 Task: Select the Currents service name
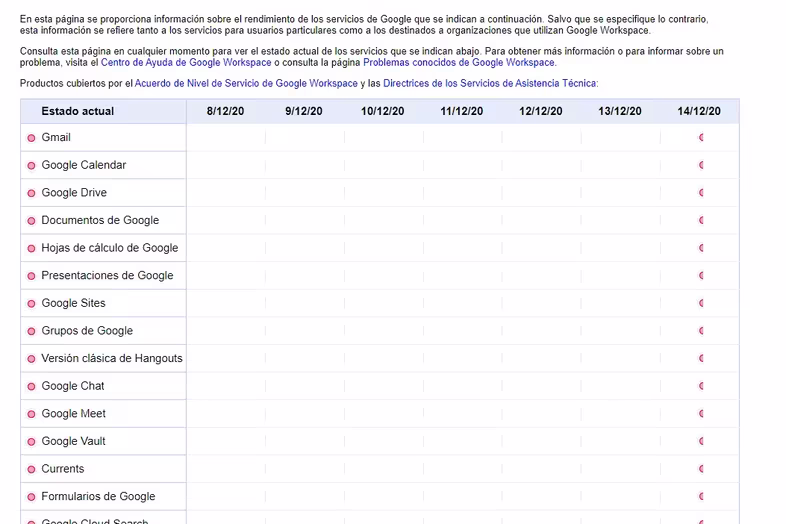pyautogui.click(x=63, y=469)
